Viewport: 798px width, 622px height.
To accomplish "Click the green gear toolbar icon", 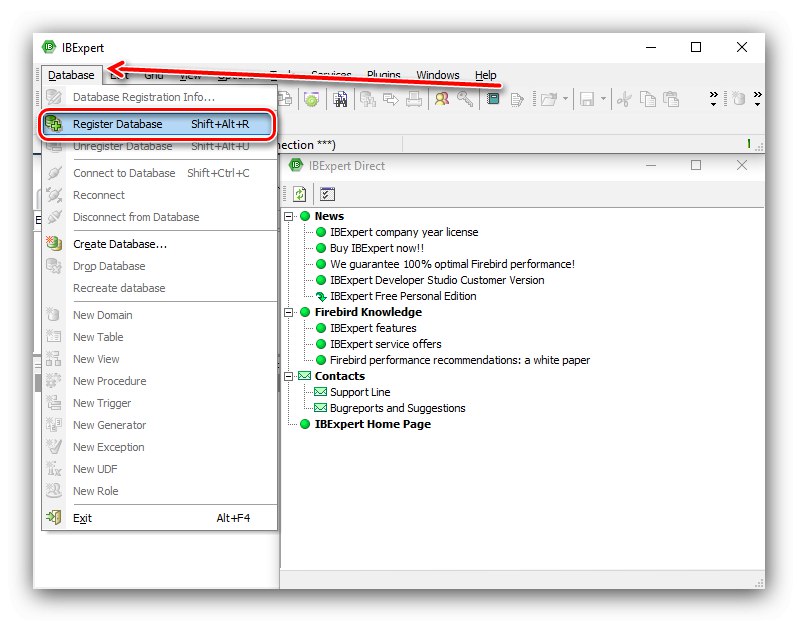I will point(311,99).
